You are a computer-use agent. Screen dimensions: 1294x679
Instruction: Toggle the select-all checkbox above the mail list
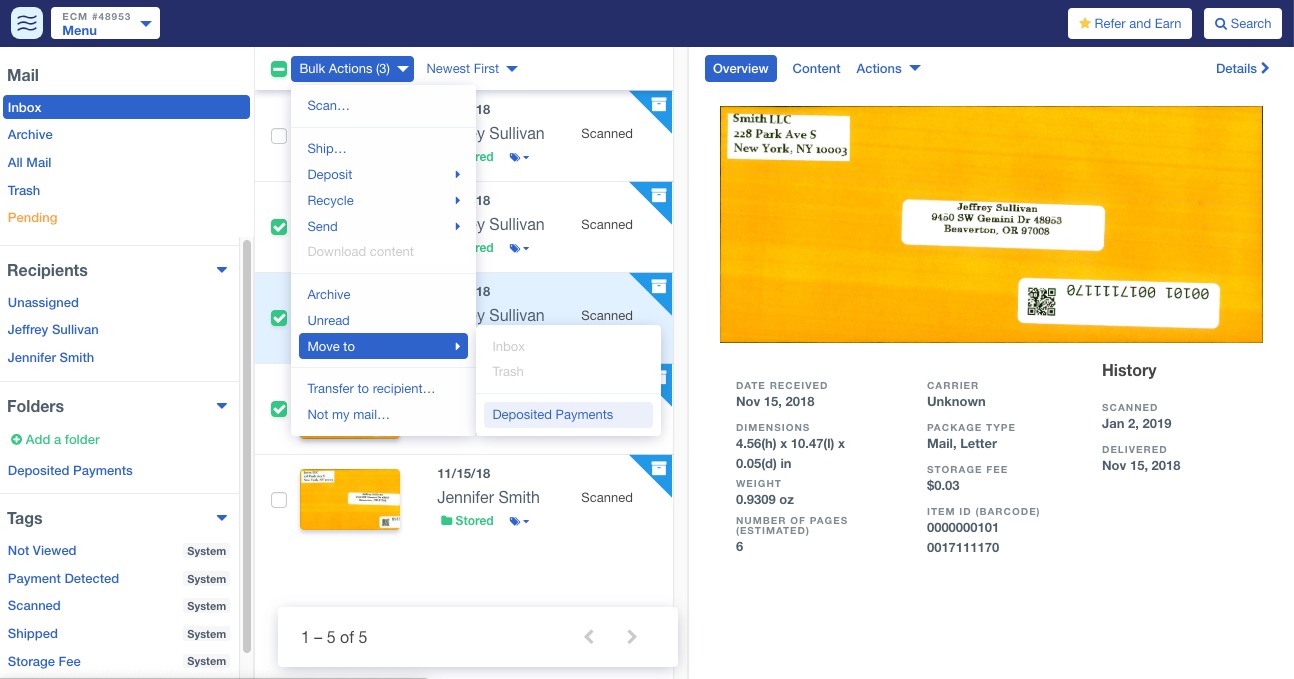click(279, 68)
